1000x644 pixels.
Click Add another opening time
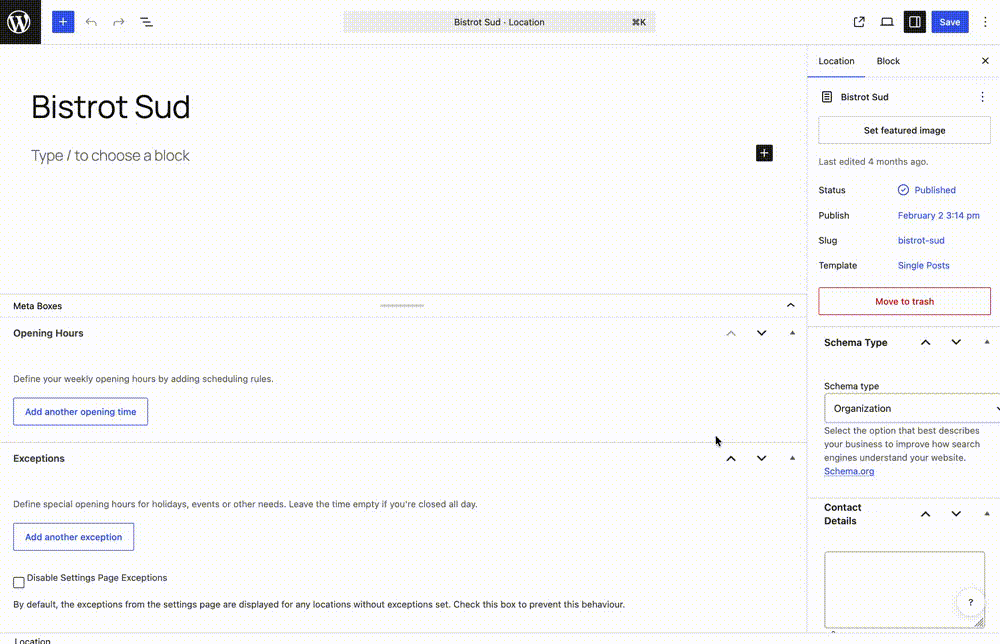80,412
